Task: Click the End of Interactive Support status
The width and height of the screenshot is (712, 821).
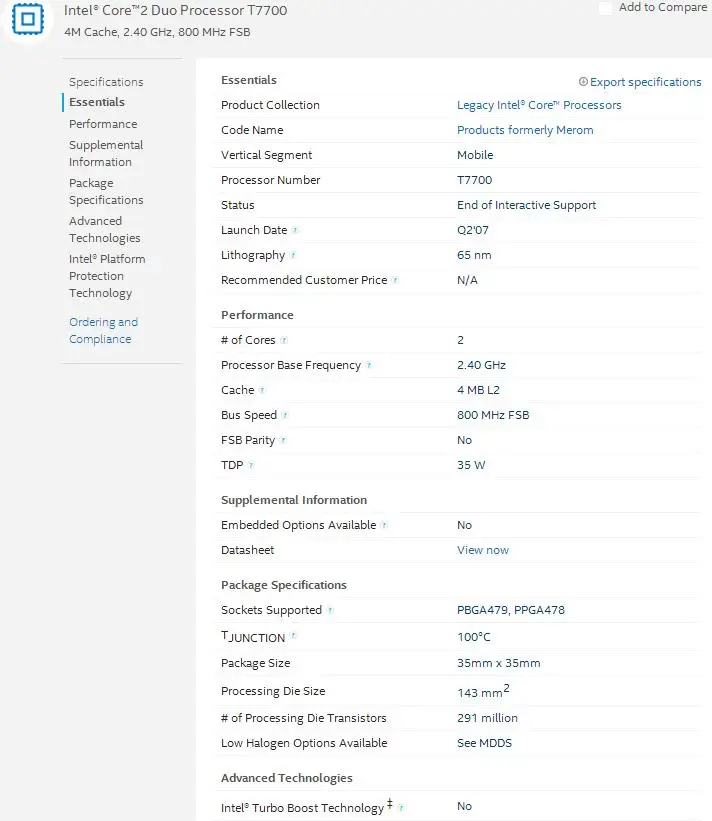Action: click(526, 205)
